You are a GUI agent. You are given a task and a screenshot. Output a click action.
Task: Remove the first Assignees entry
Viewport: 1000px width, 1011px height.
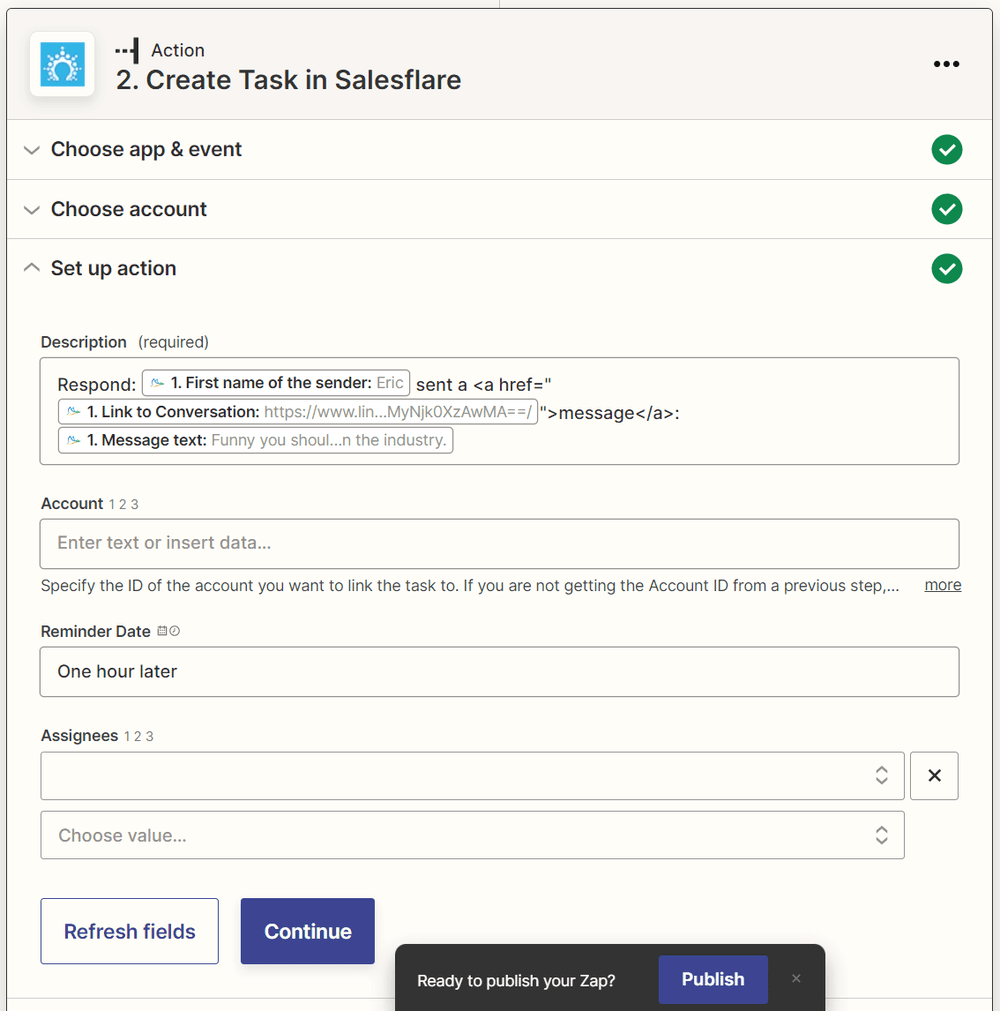(x=934, y=776)
